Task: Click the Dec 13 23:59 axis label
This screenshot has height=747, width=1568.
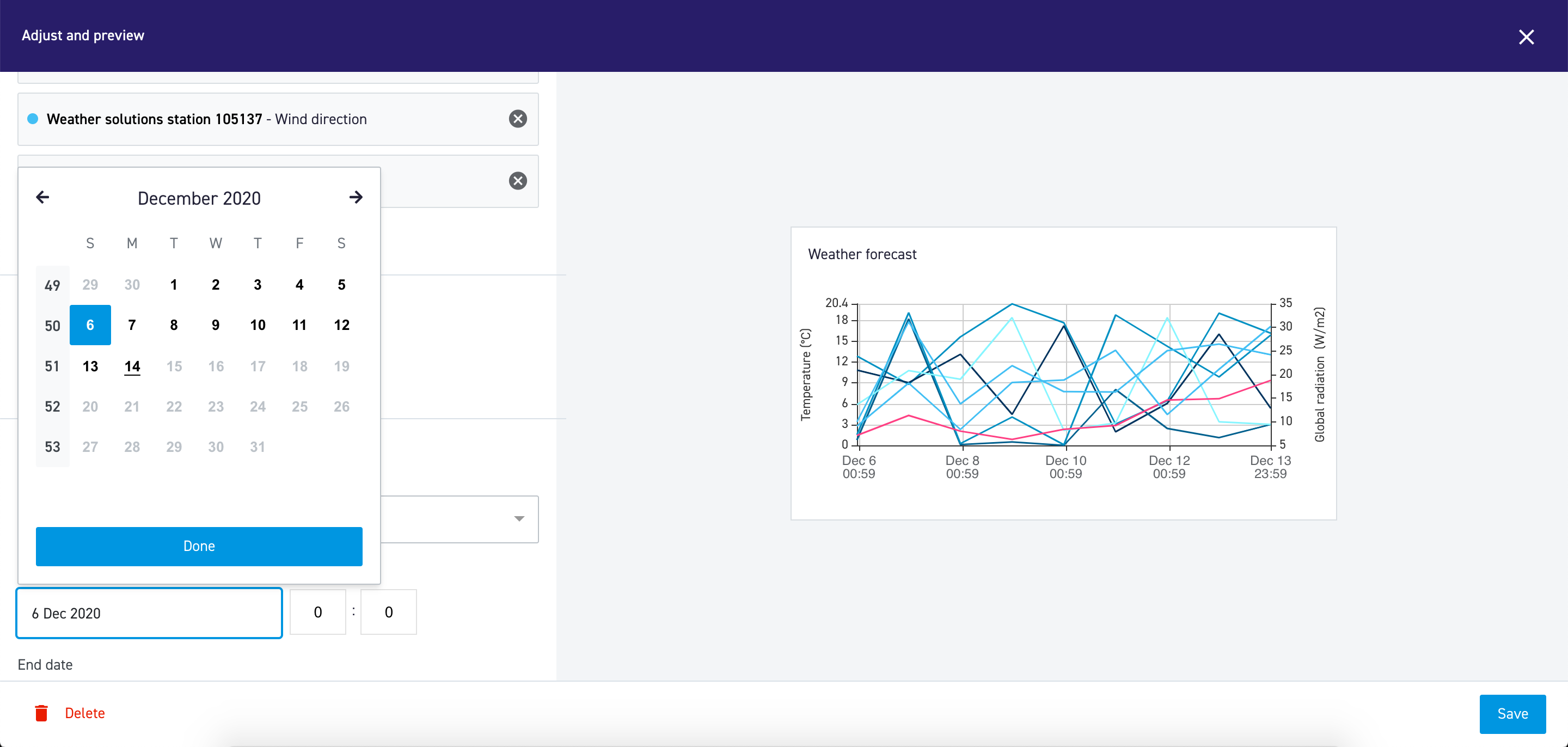Action: pyautogui.click(x=1270, y=467)
